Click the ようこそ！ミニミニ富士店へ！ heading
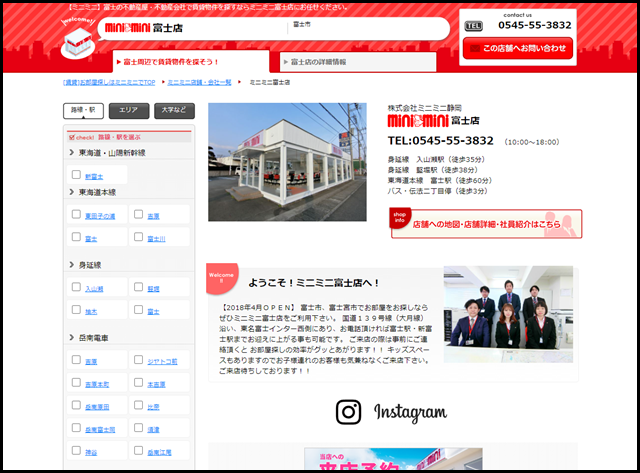 [x=314, y=283]
